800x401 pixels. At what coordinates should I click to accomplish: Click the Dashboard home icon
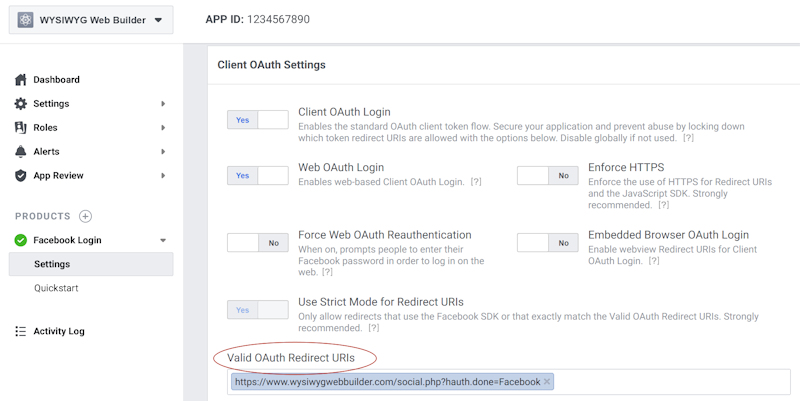(20, 80)
